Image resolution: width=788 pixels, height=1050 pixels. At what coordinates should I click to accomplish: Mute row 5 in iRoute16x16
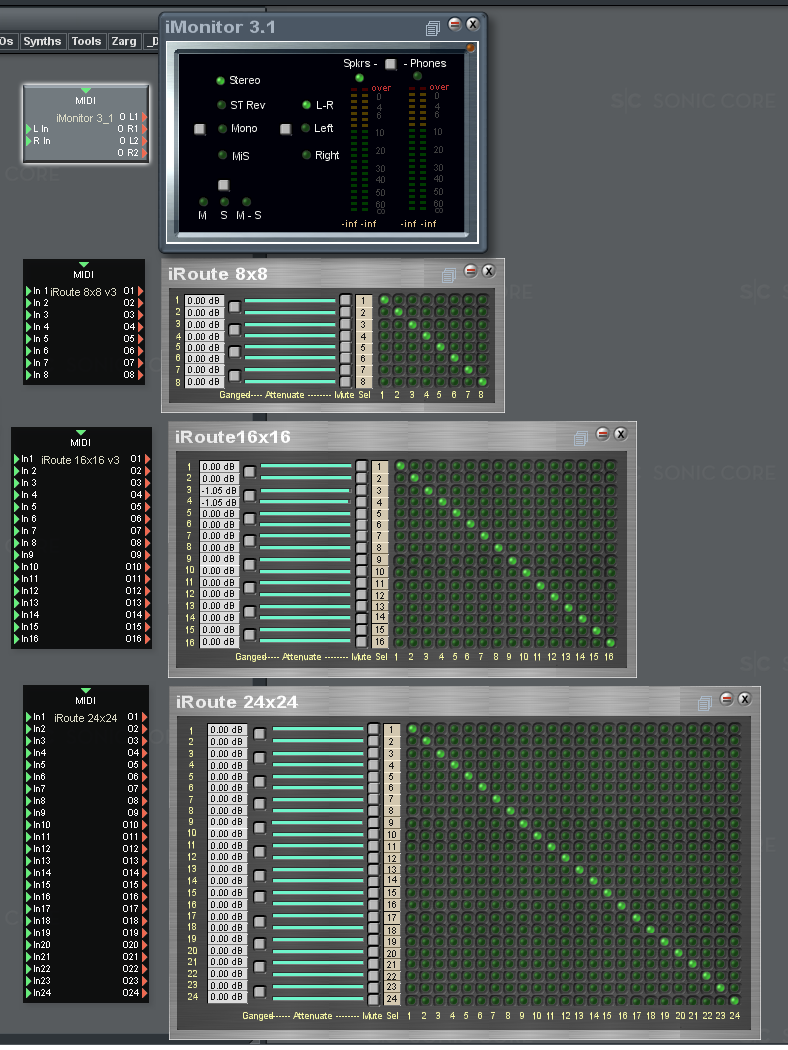[x=362, y=512]
